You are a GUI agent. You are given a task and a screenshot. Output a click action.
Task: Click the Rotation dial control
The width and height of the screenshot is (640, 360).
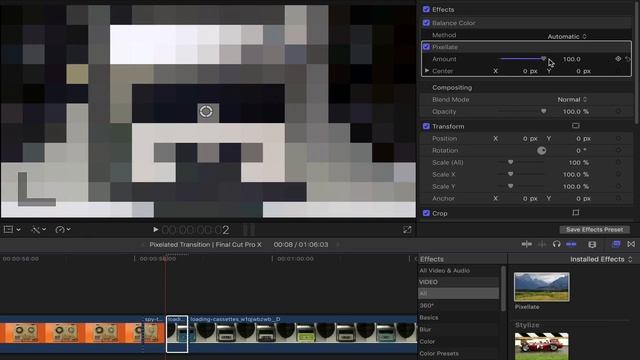click(542, 151)
